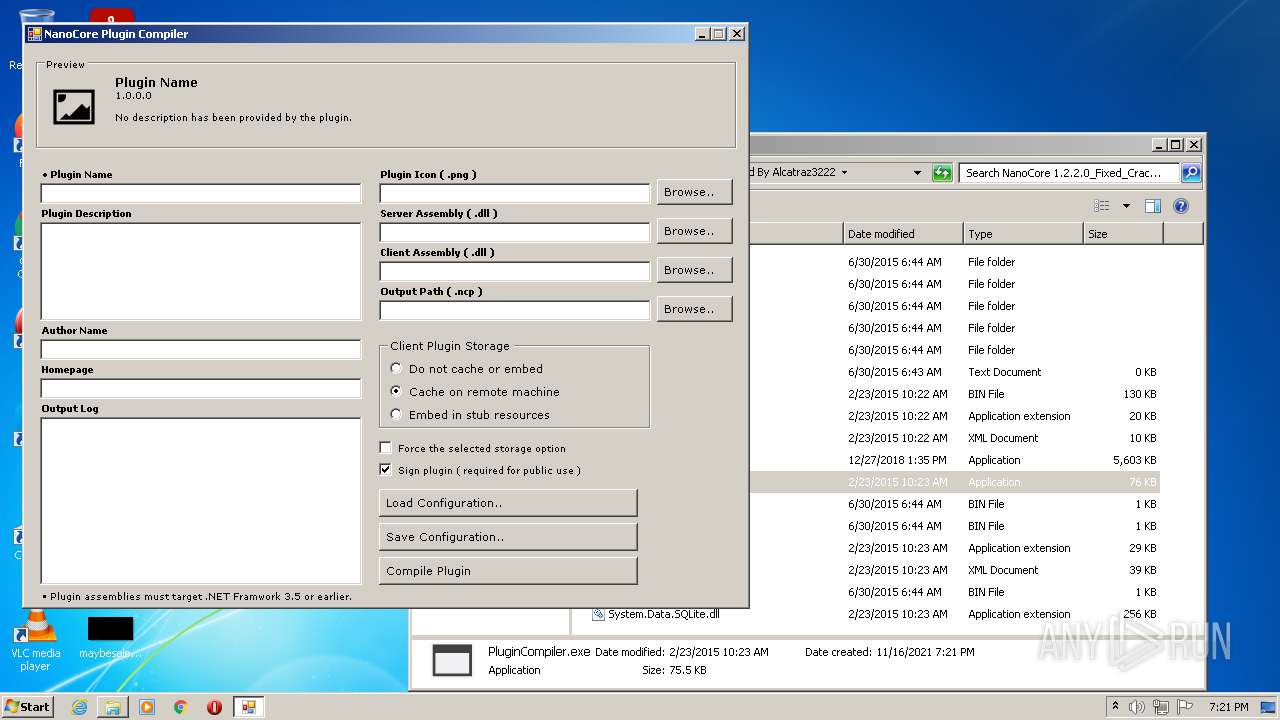Change the view using the Explorer view icon
This screenshot has width=1280, height=720.
pyautogui.click(x=1102, y=206)
